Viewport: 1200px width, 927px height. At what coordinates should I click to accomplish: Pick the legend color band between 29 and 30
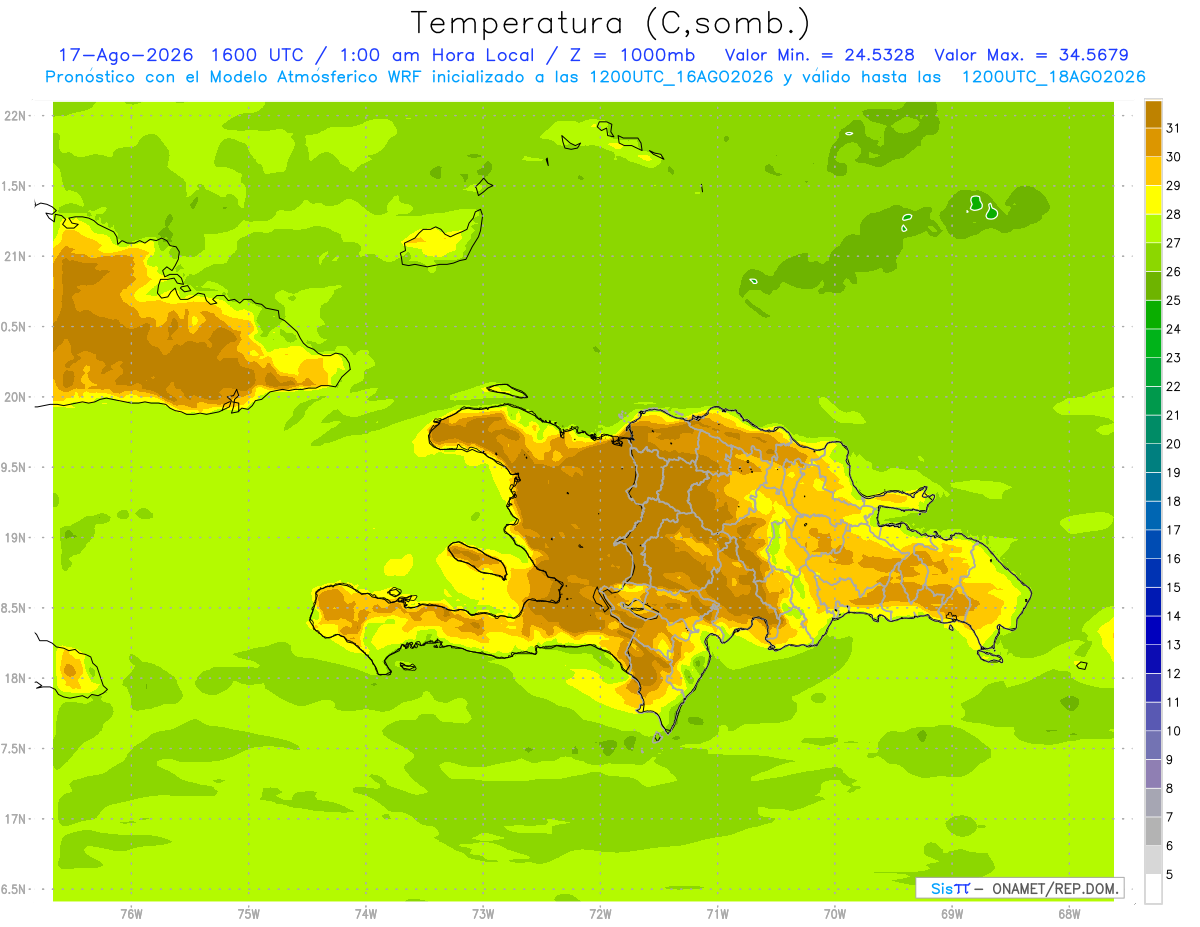click(x=1153, y=171)
